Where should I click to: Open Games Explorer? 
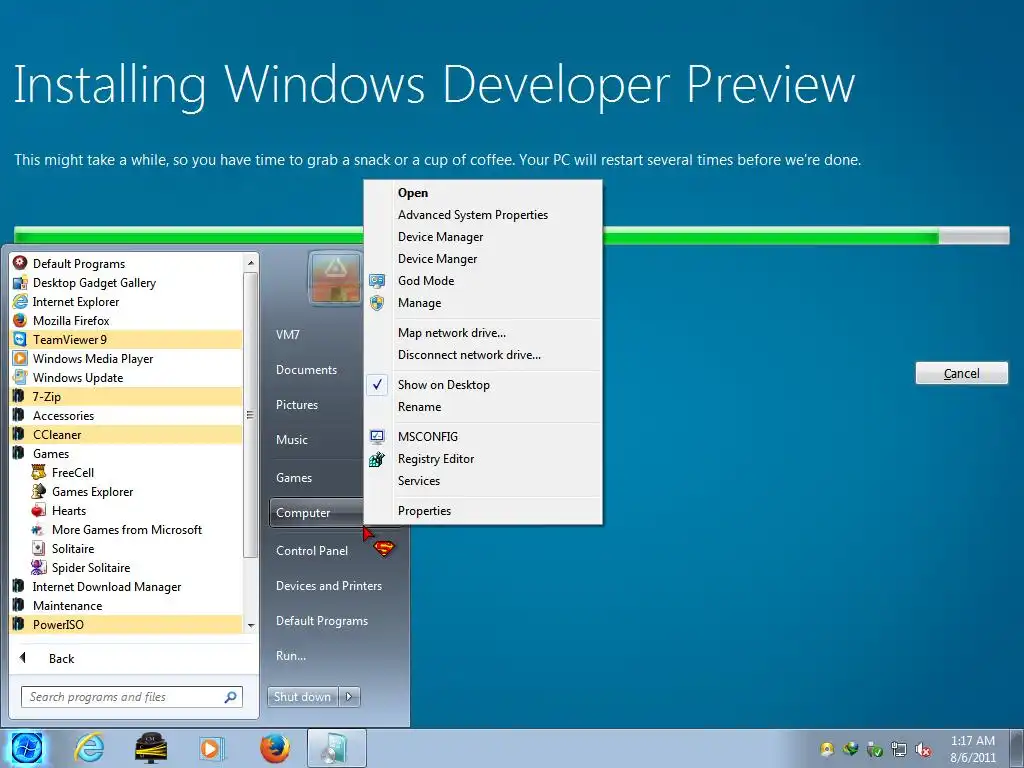[x=92, y=491]
